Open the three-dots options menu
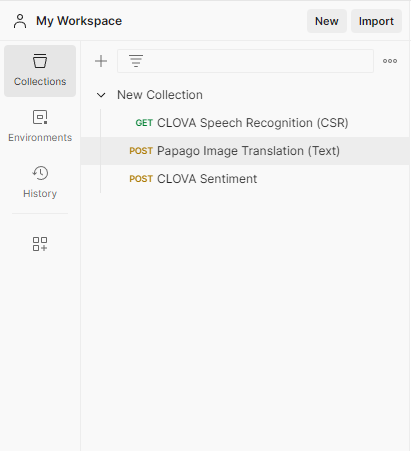This screenshot has width=411, height=451. pyautogui.click(x=390, y=61)
